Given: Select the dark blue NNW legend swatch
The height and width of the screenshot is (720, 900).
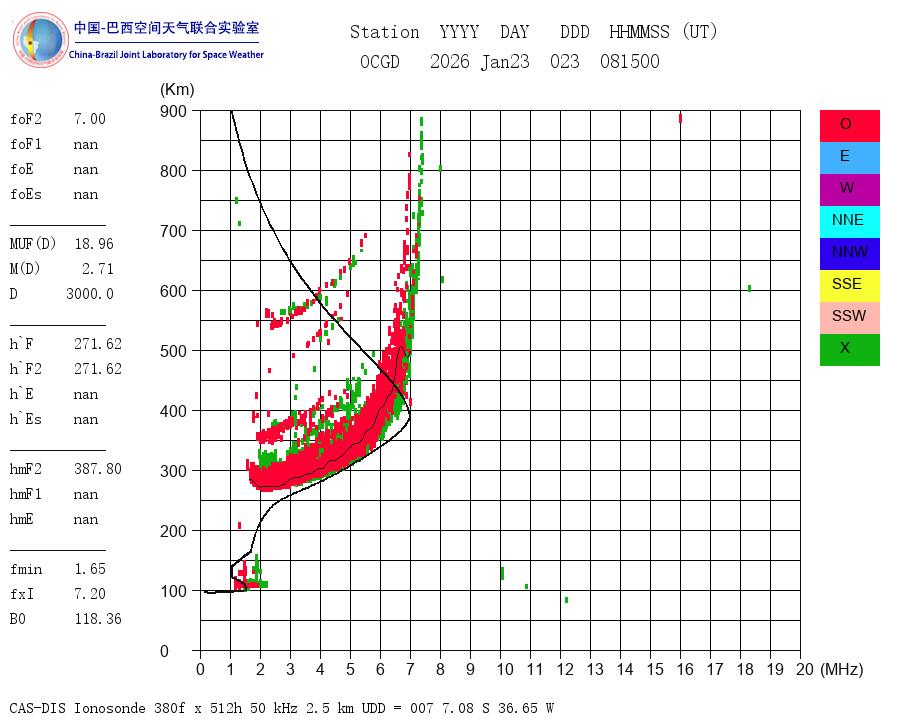Looking at the screenshot, I should pyautogui.click(x=849, y=254).
